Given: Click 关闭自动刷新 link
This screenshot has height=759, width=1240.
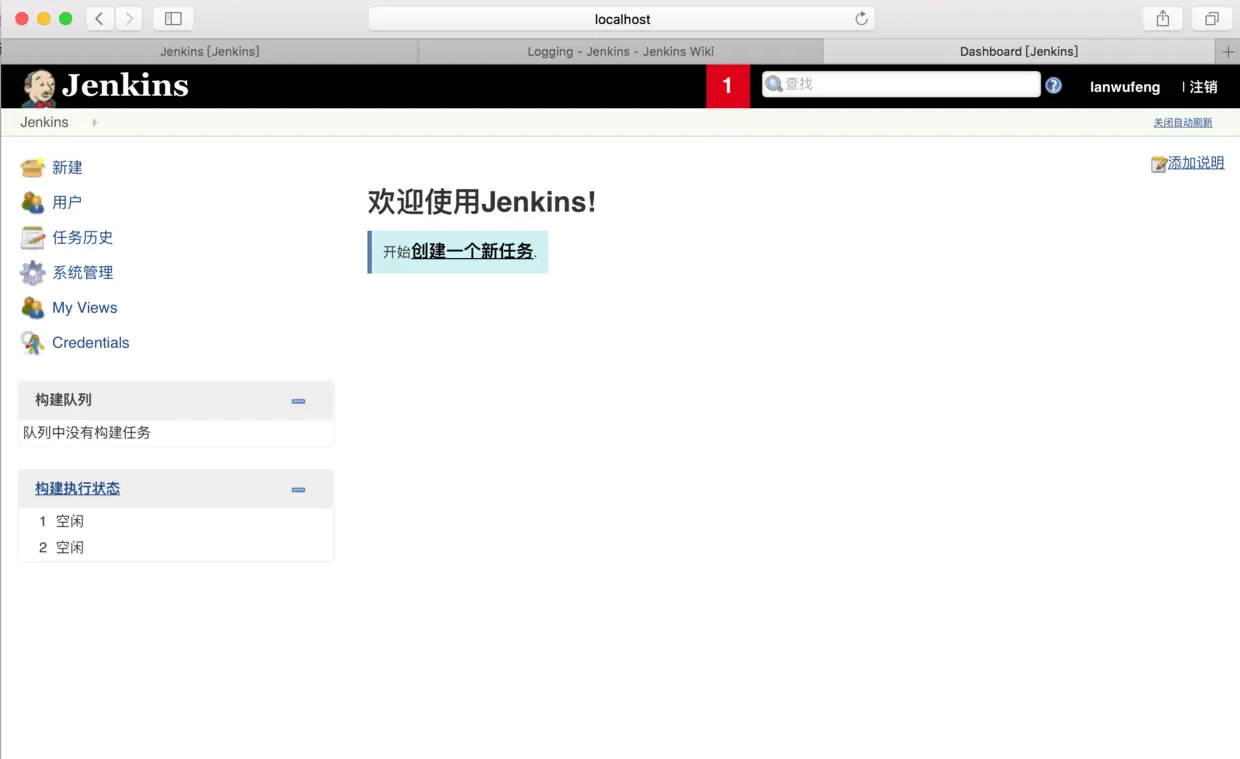Looking at the screenshot, I should pyautogui.click(x=1183, y=123).
